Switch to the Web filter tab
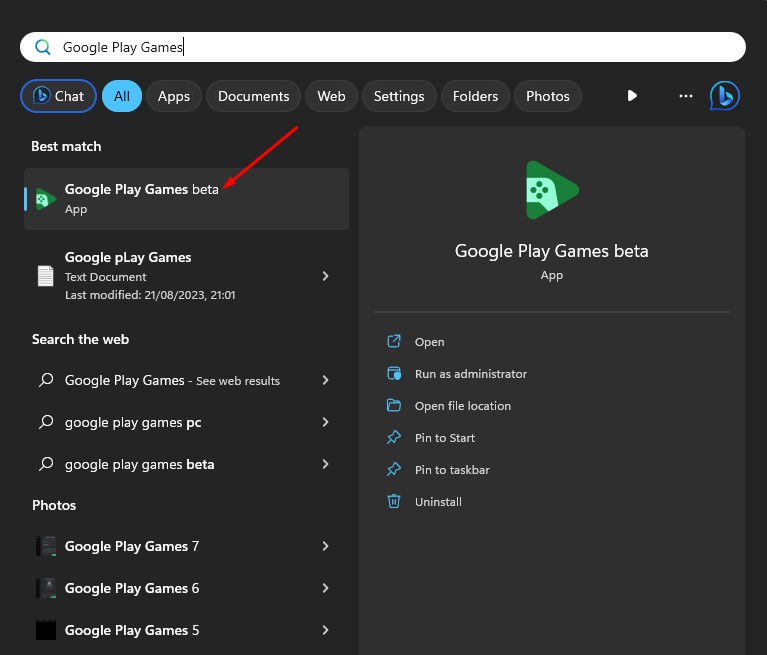 click(331, 96)
